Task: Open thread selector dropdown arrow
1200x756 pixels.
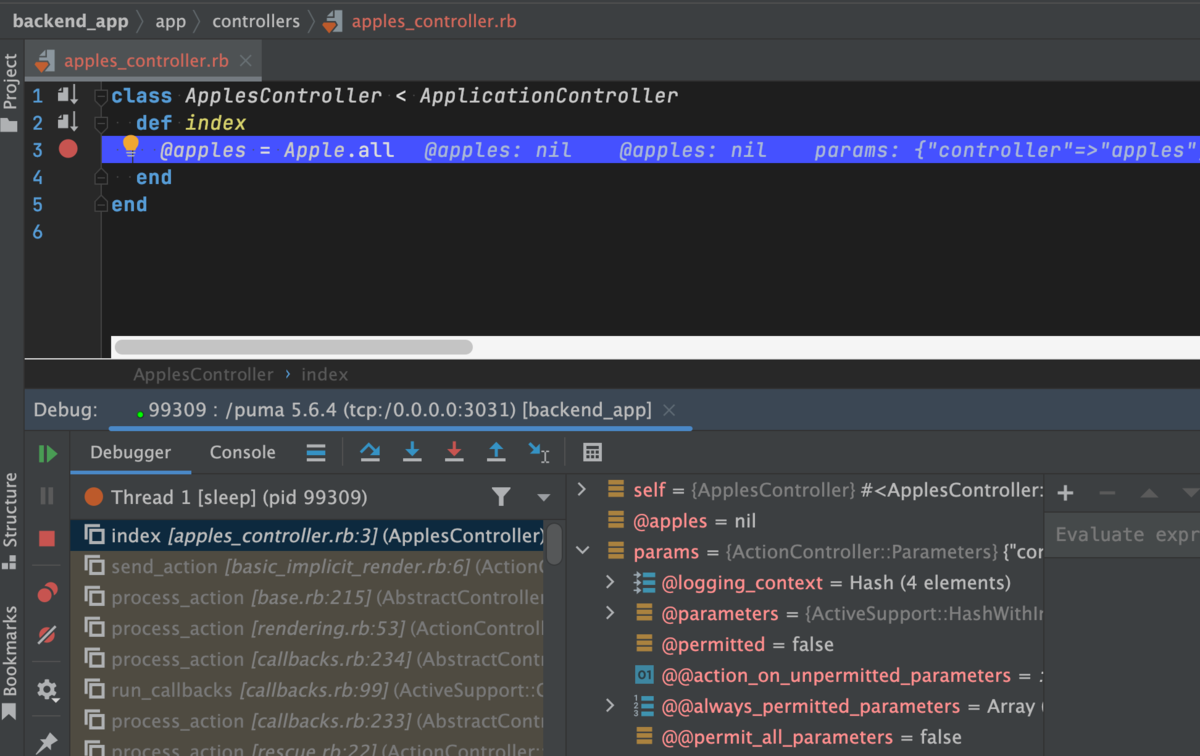Action: tap(544, 497)
